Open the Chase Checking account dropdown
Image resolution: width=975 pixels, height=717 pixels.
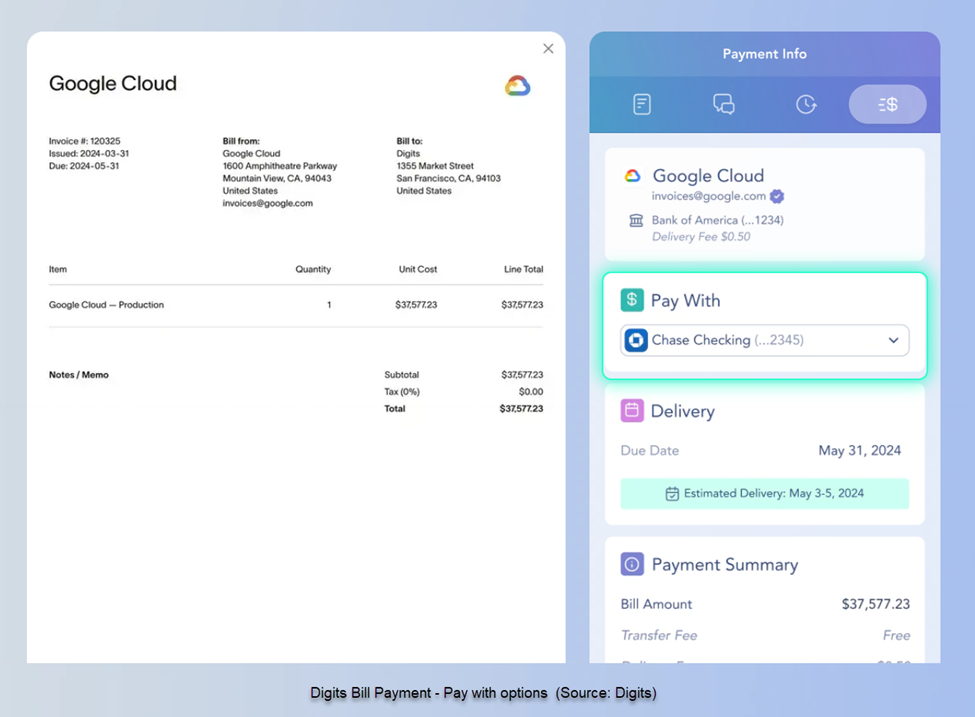(764, 340)
